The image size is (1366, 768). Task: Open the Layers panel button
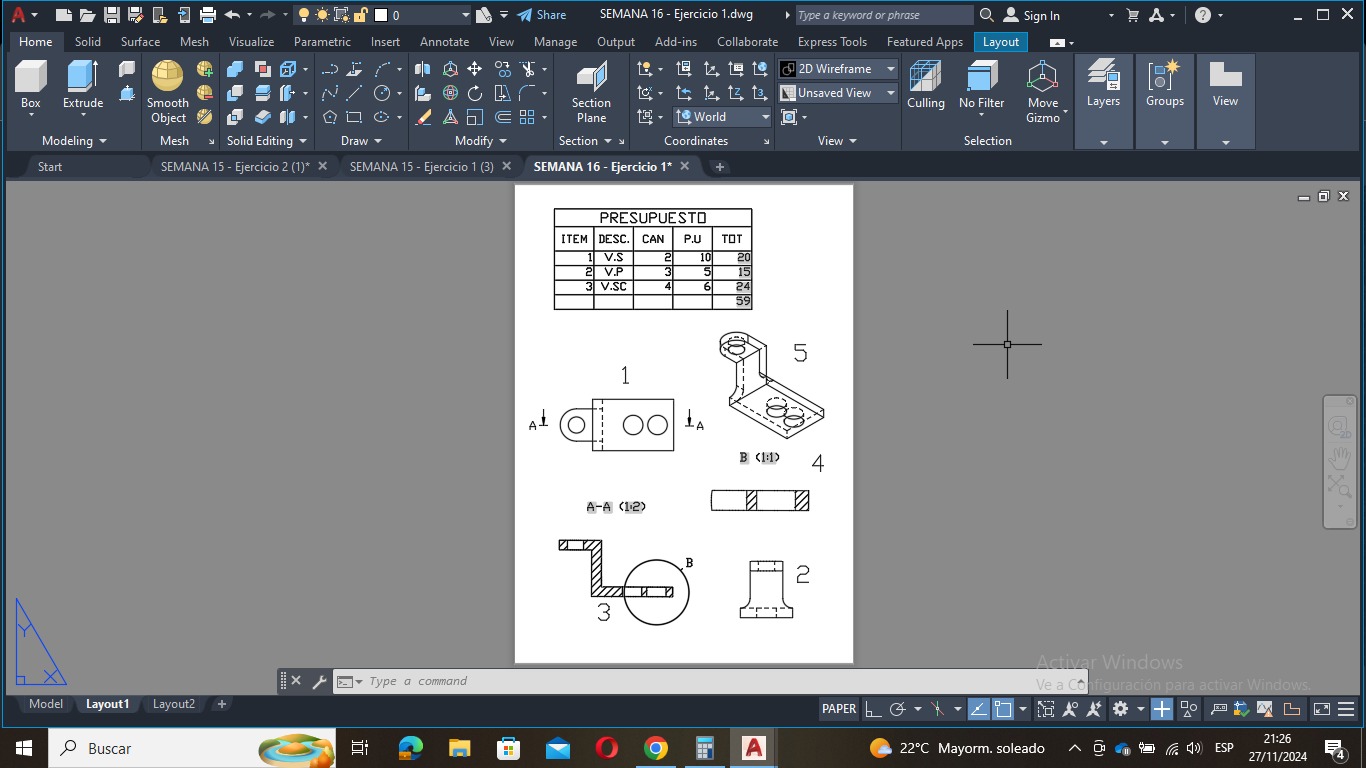coord(1103,84)
